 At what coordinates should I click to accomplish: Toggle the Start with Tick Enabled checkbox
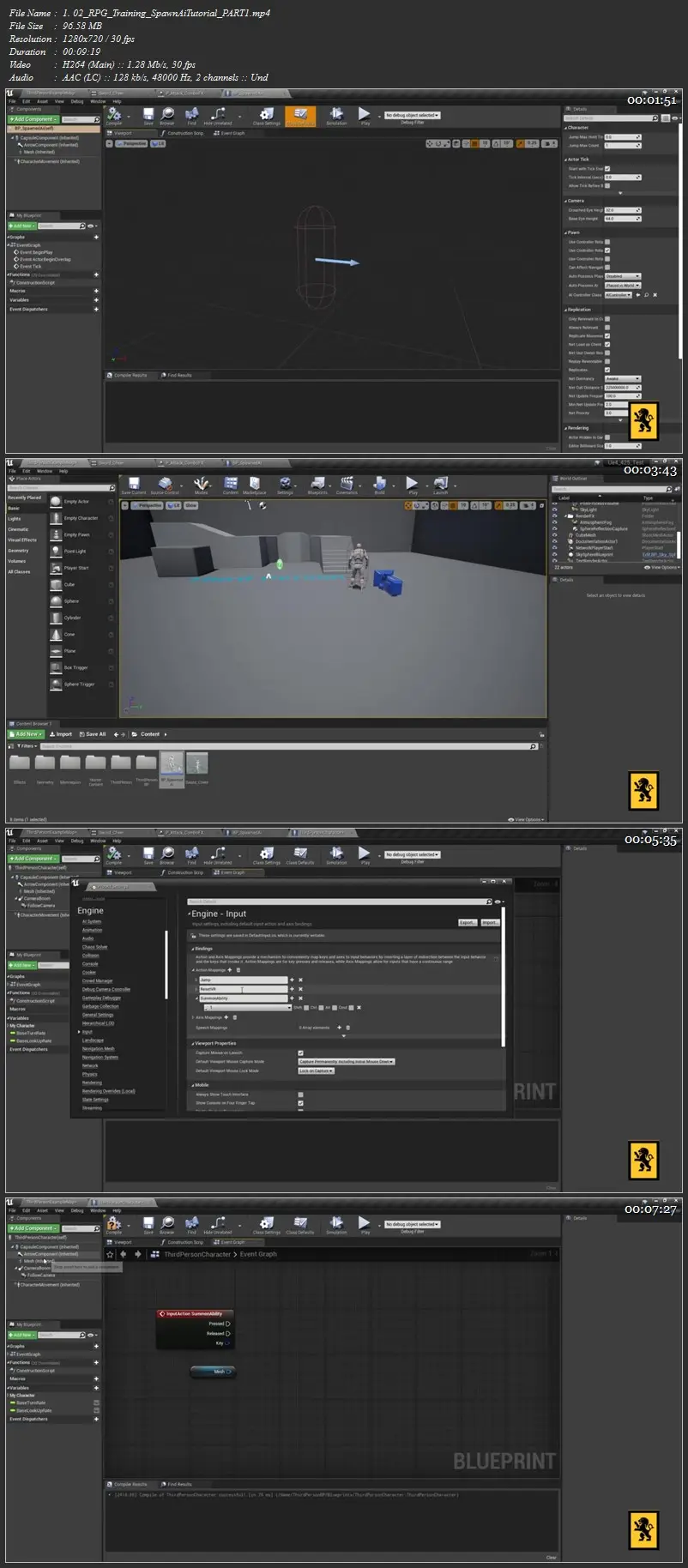607,169
